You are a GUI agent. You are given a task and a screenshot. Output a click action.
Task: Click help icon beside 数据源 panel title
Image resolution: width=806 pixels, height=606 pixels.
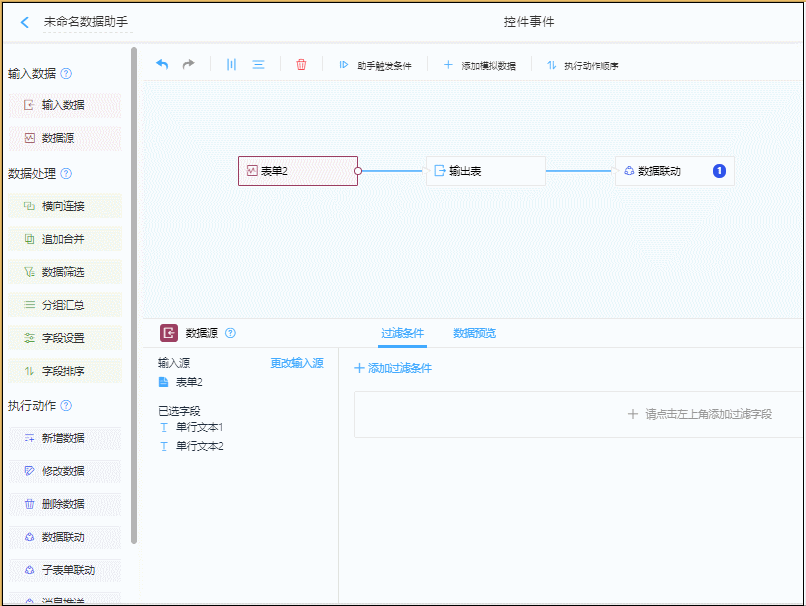[x=230, y=333]
